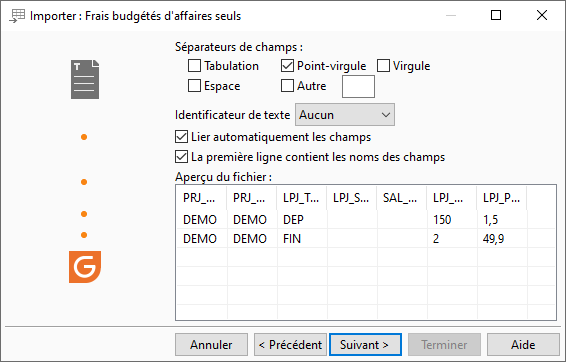Image resolution: width=566 pixels, height=362 pixels.
Task: Check the Autre separator option
Action: (x=287, y=86)
